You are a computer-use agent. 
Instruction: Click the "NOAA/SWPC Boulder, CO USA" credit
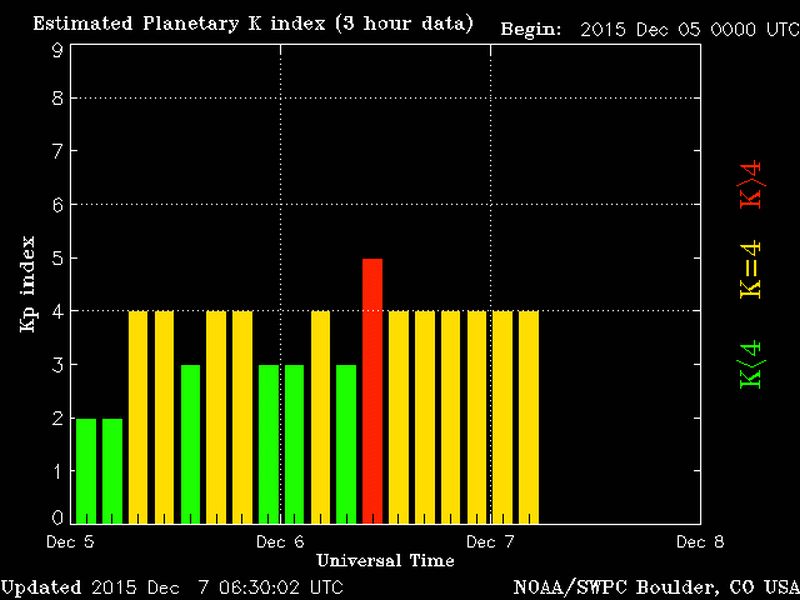[657, 587]
